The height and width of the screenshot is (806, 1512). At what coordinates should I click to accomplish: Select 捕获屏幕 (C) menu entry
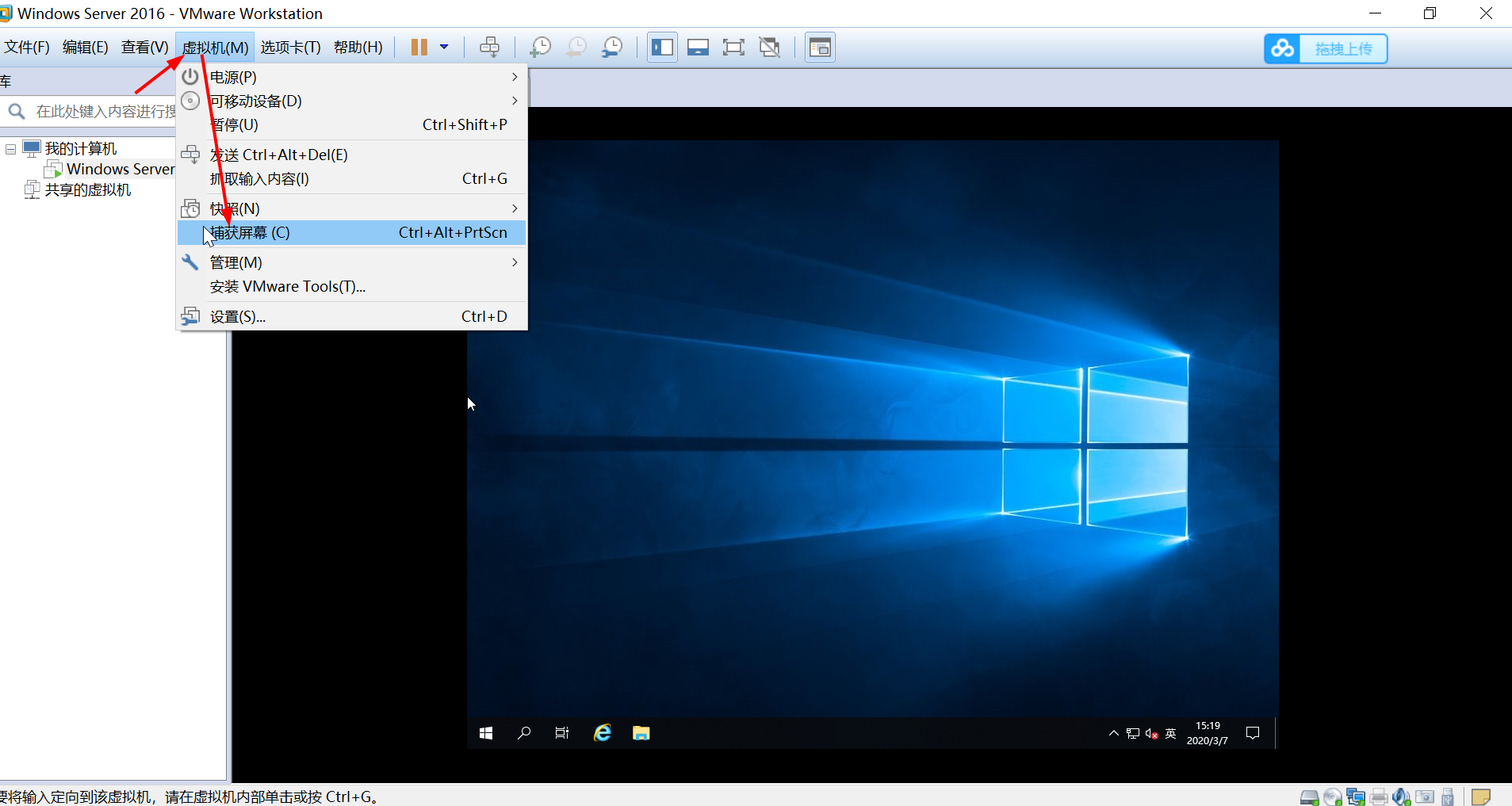click(x=352, y=232)
